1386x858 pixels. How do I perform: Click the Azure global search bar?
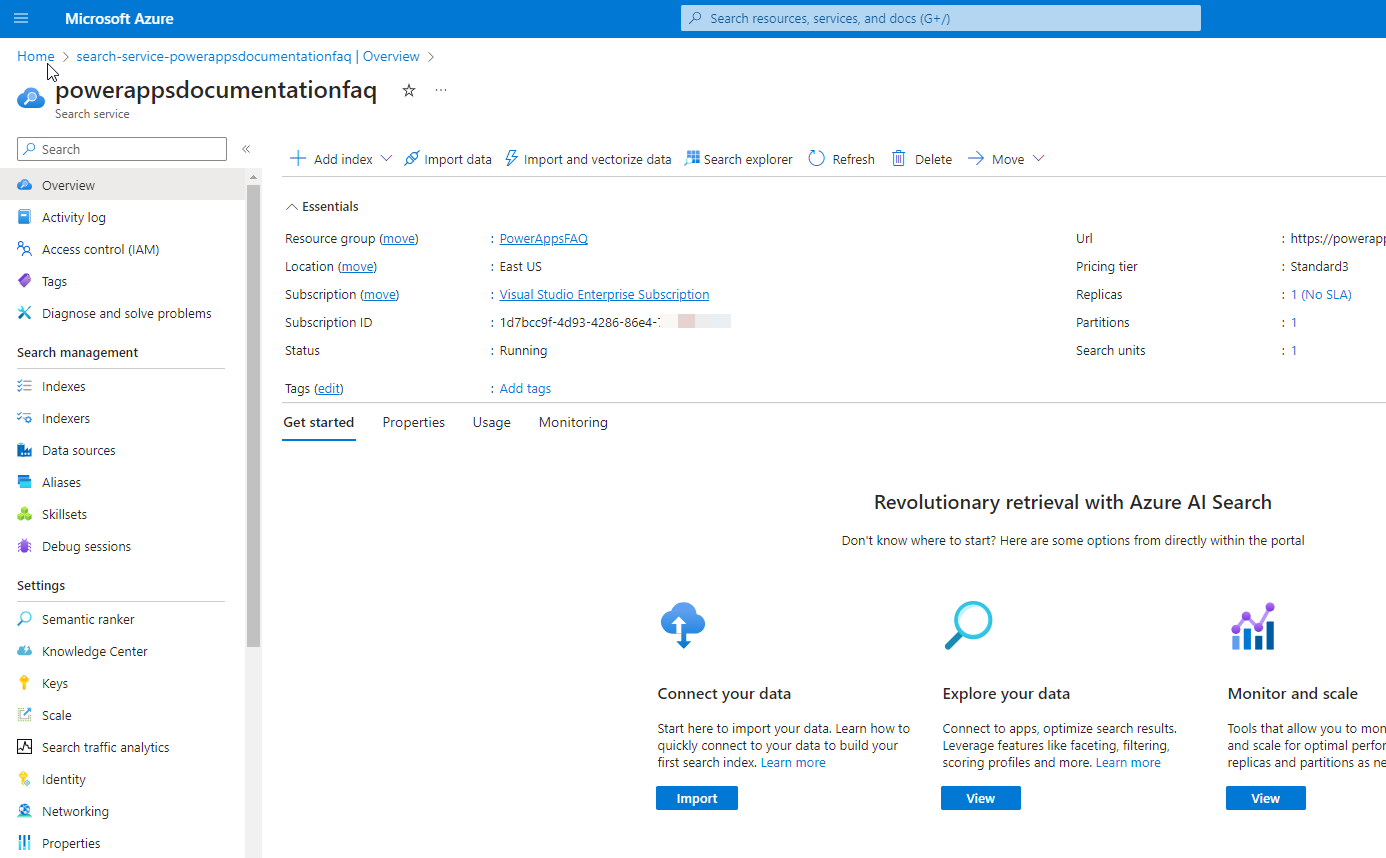coord(939,17)
